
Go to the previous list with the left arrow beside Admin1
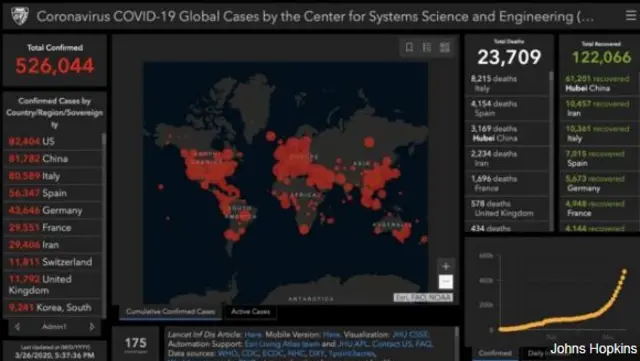[17, 327]
